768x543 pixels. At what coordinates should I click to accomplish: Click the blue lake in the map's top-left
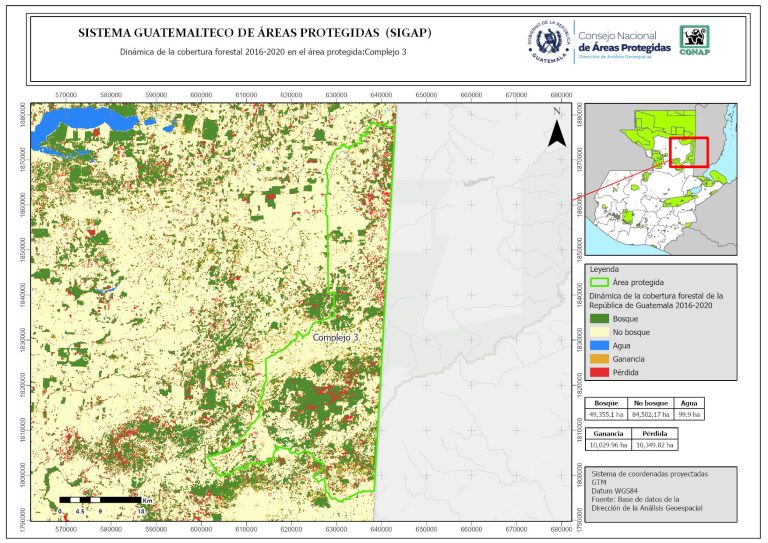[x=80, y=130]
